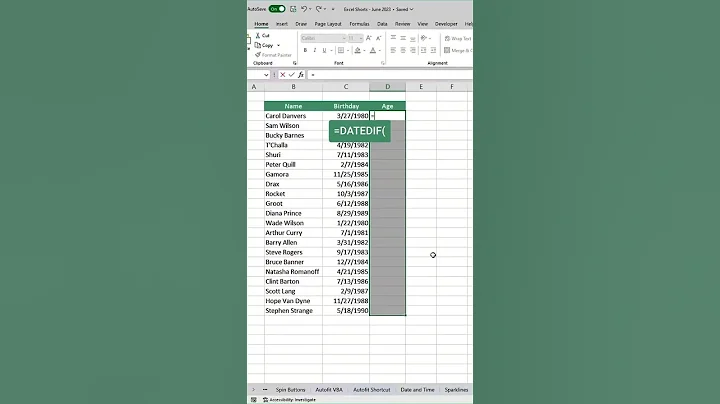This screenshot has width=720, height=404.
Task: Go to the Page Layout tab
Action: [x=328, y=24]
